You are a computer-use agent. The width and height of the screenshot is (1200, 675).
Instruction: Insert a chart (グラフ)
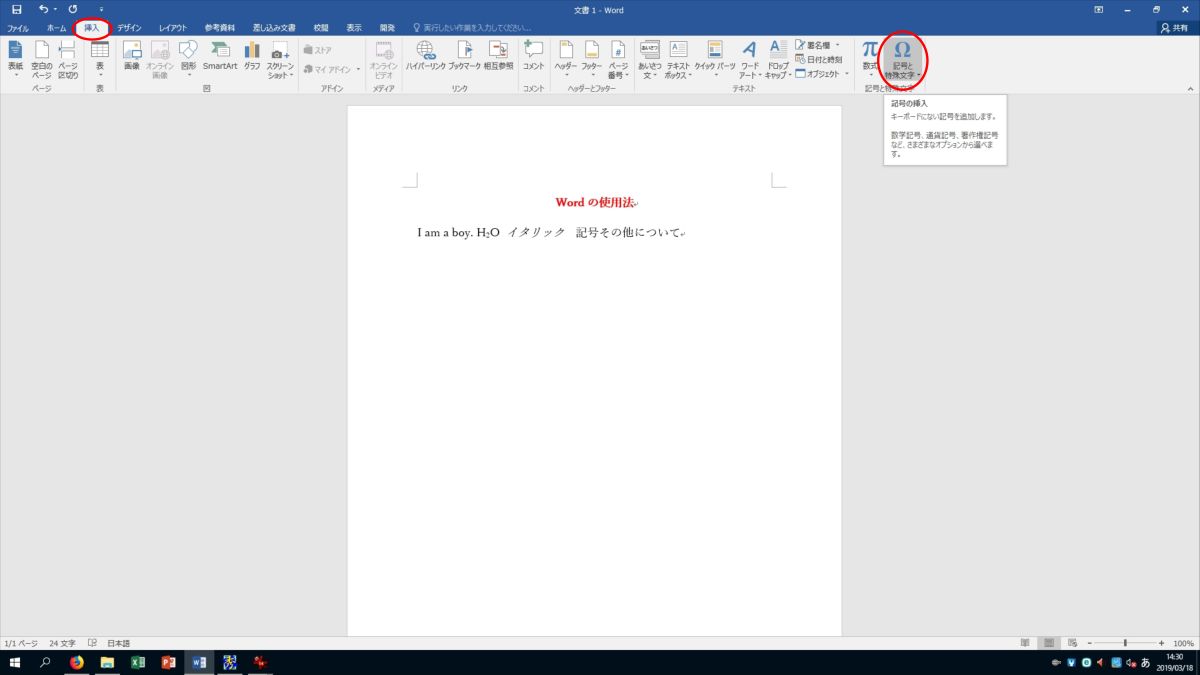(x=252, y=57)
